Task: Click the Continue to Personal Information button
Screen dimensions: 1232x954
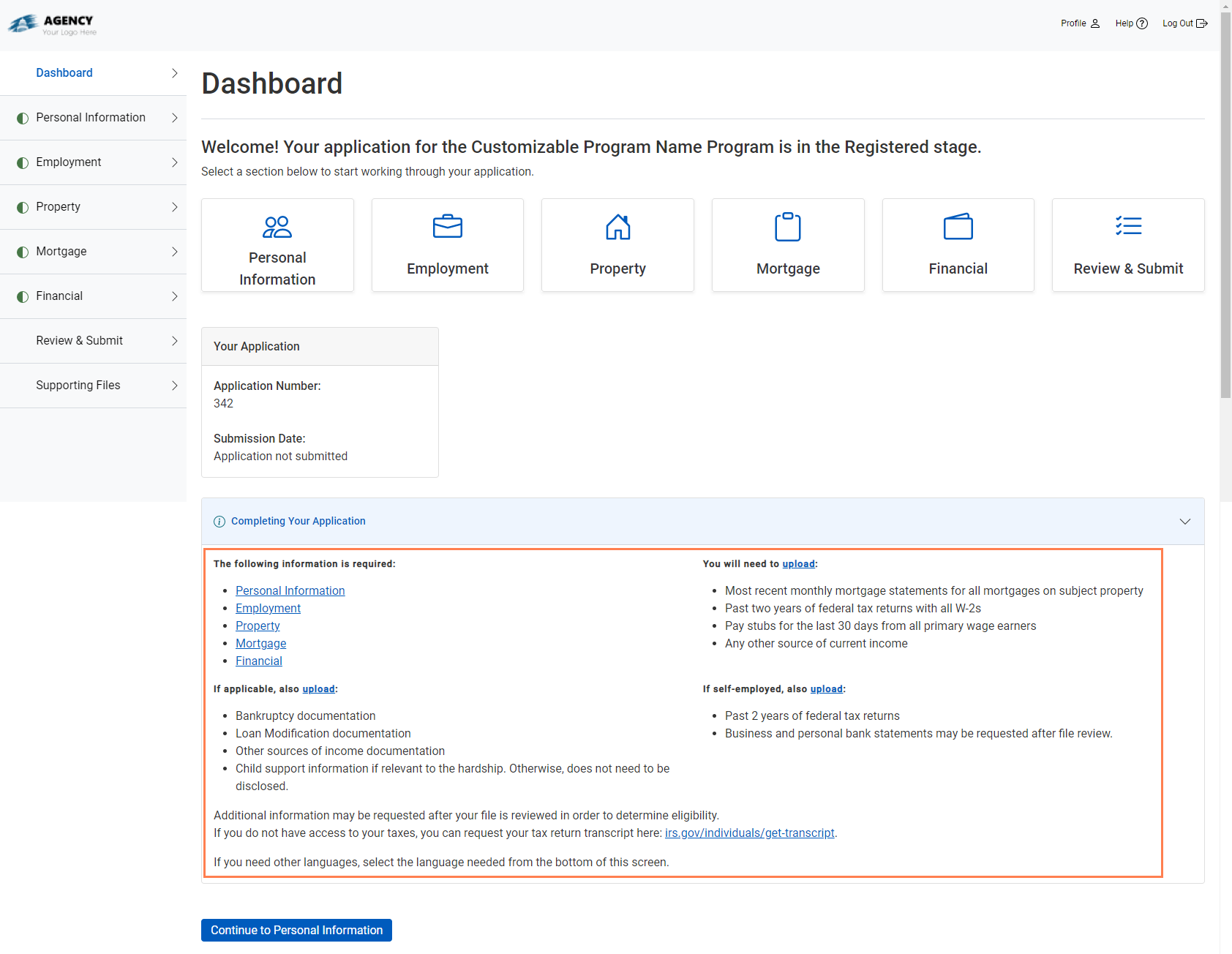Action: click(296, 930)
